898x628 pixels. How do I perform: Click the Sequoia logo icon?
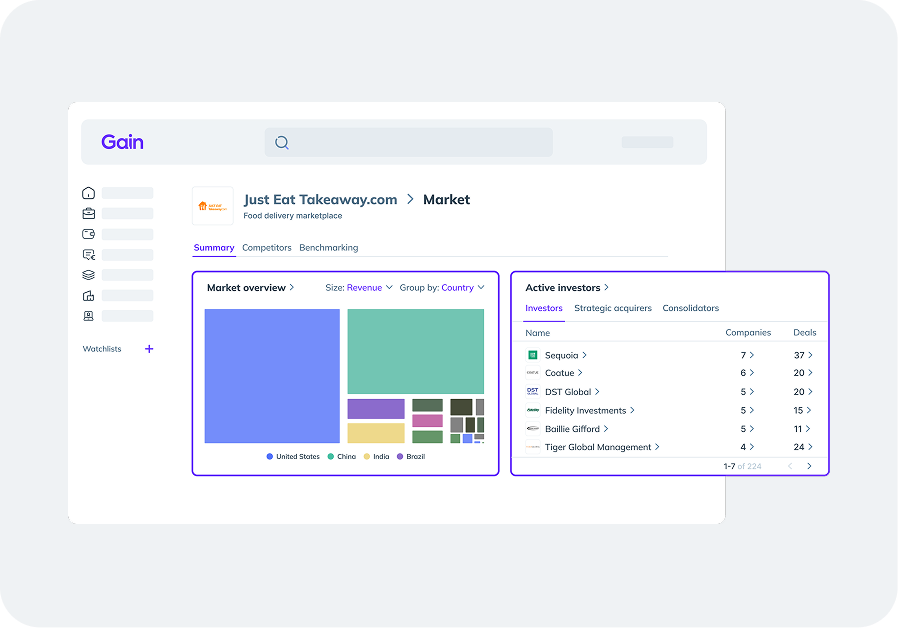pyautogui.click(x=533, y=355)
